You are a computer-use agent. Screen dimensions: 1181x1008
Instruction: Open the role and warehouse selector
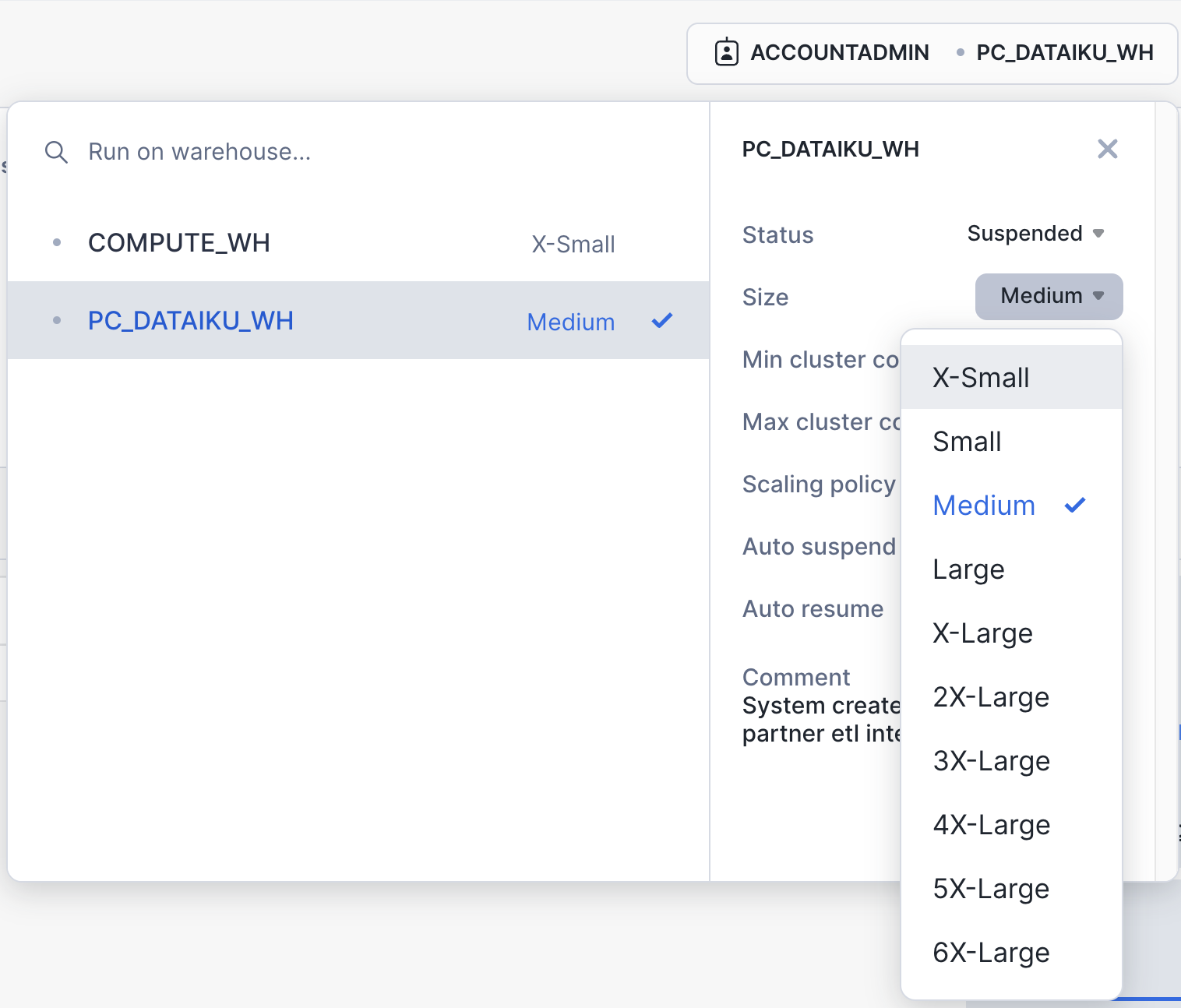pos(932,53)
